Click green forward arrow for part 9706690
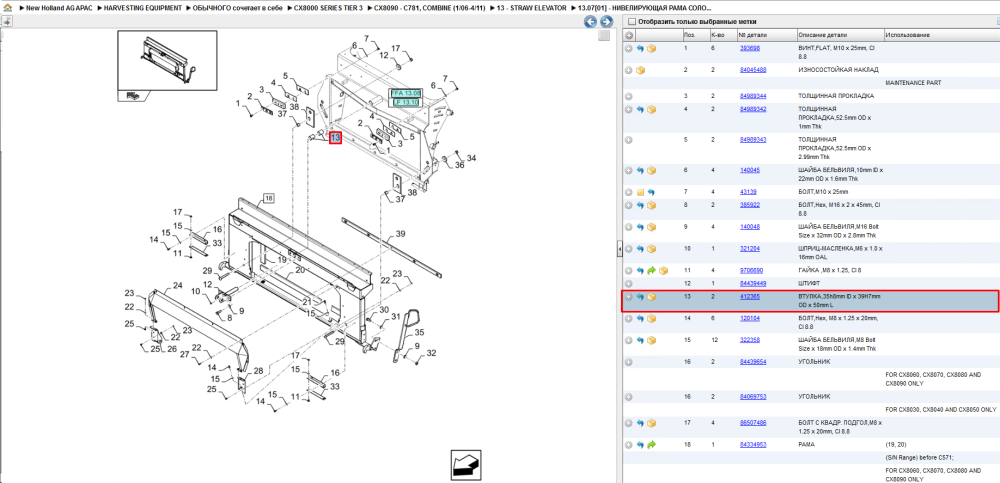This screenshot has height=483, width=1000. 651,271
